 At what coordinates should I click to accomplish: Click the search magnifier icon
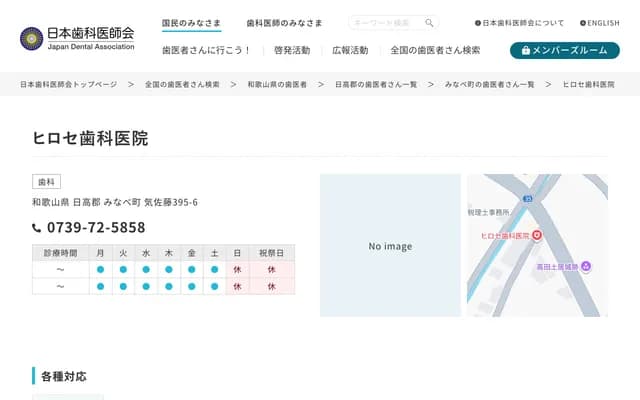click(x=429, y=23)
